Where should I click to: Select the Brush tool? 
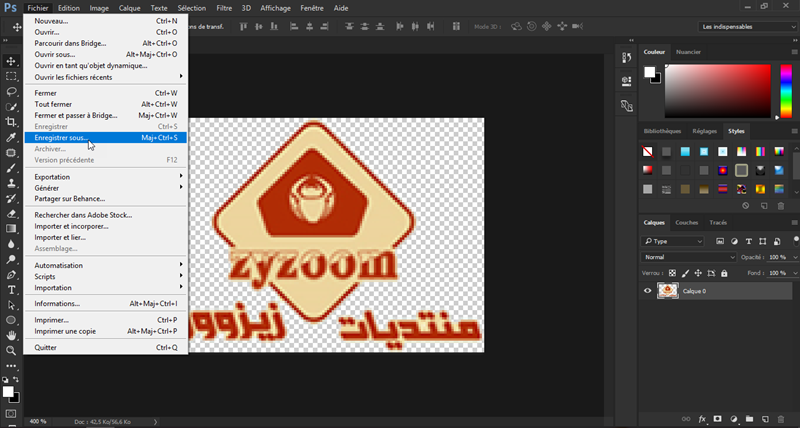[x=11, y=168]
